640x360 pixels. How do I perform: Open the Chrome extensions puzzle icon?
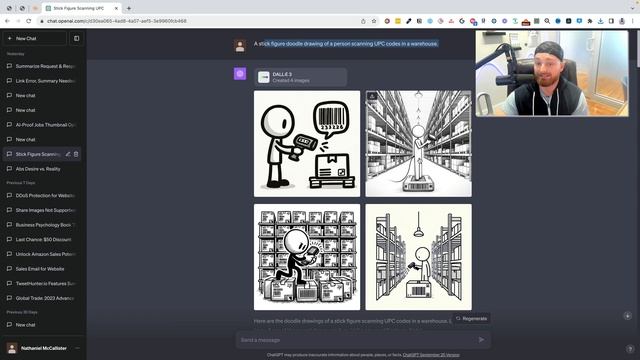[590, 21]
